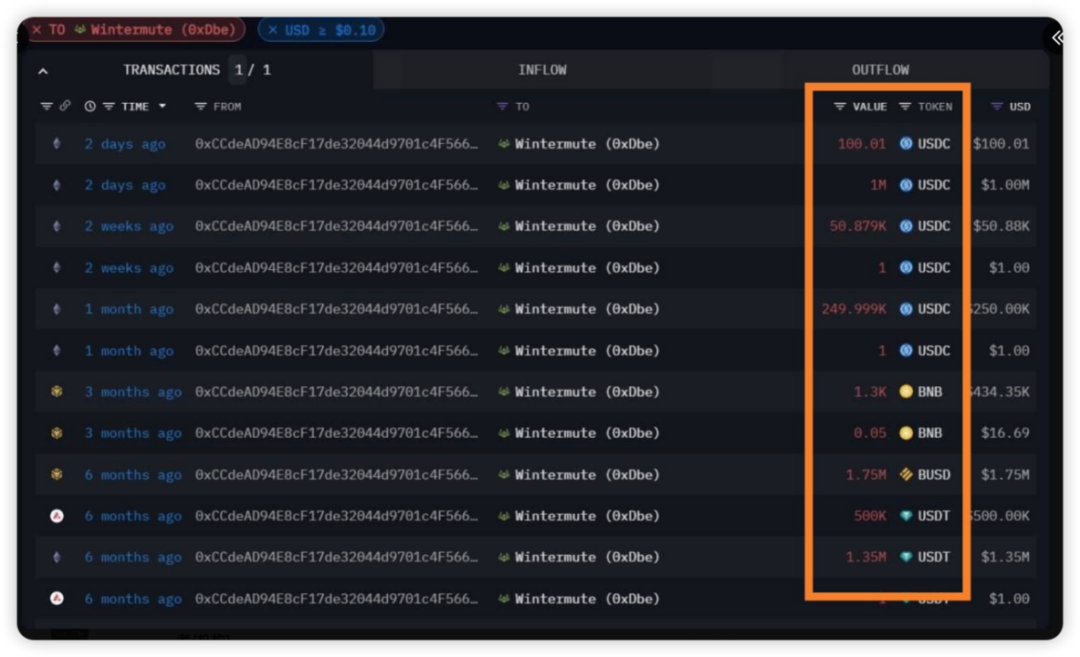The image size is (1080, 657).
Task: Click the red chain icon on the 500K USDT row
Action: pos(57,516)
